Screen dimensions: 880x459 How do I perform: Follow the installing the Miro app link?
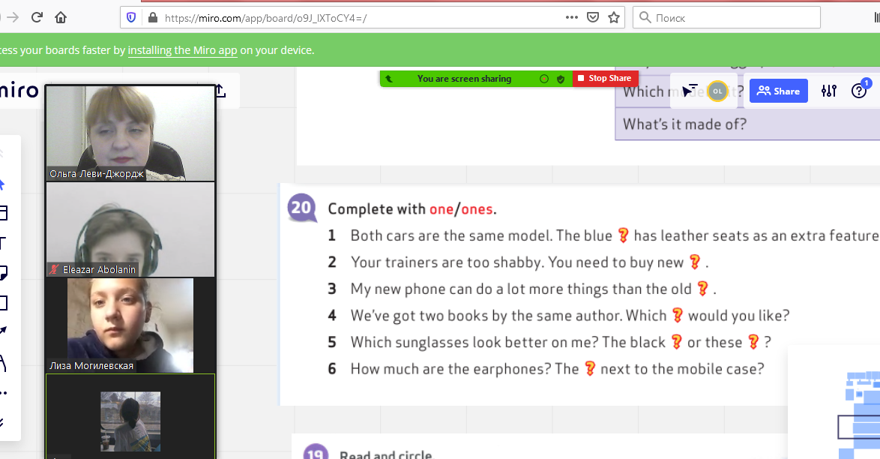click(x=182, y=50)
